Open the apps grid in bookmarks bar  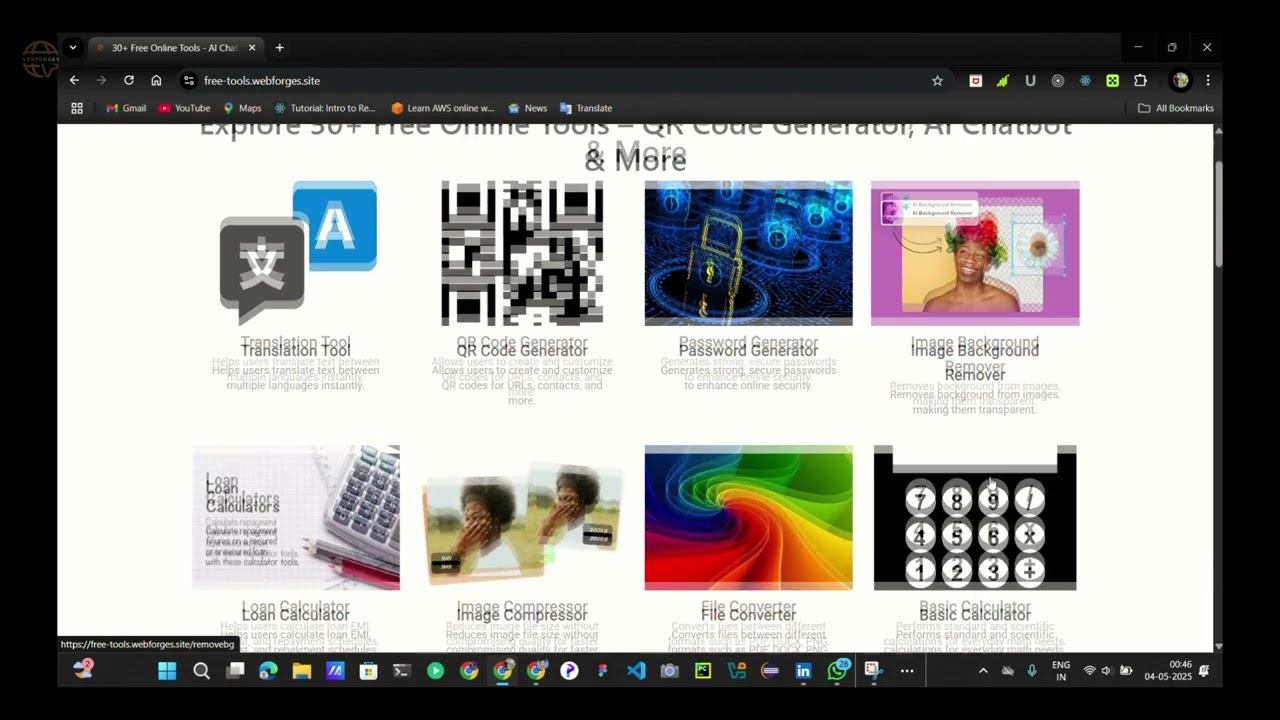[77, 108]
